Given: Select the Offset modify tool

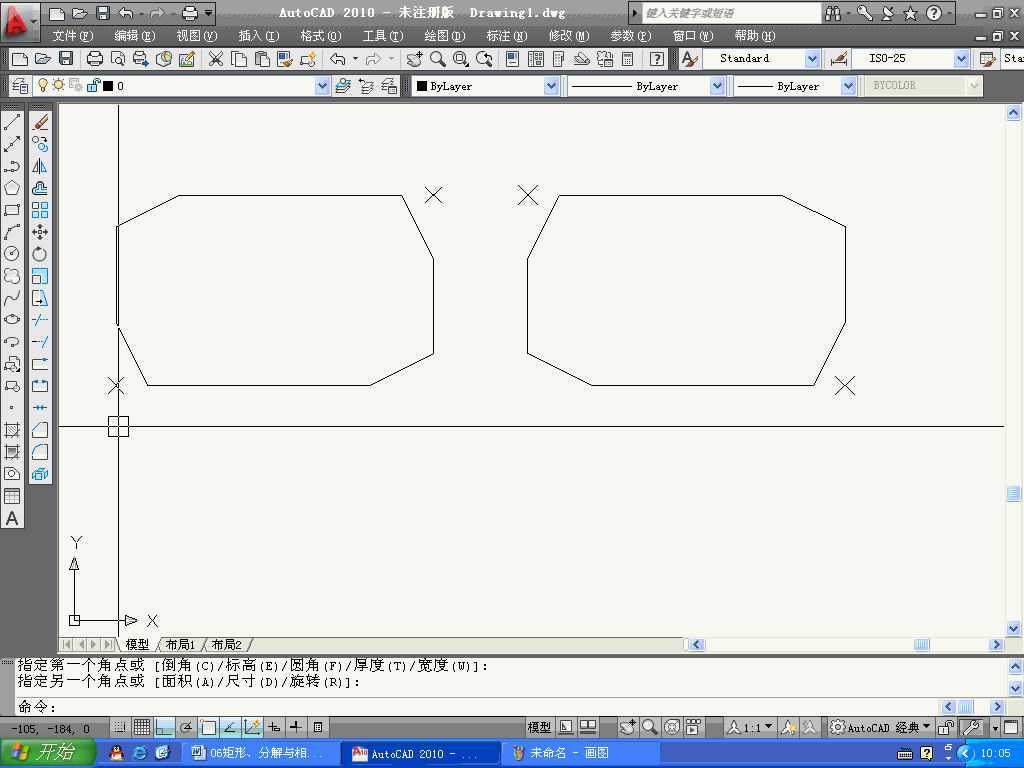Looking at the screenshot, I should tap(40, 188).
